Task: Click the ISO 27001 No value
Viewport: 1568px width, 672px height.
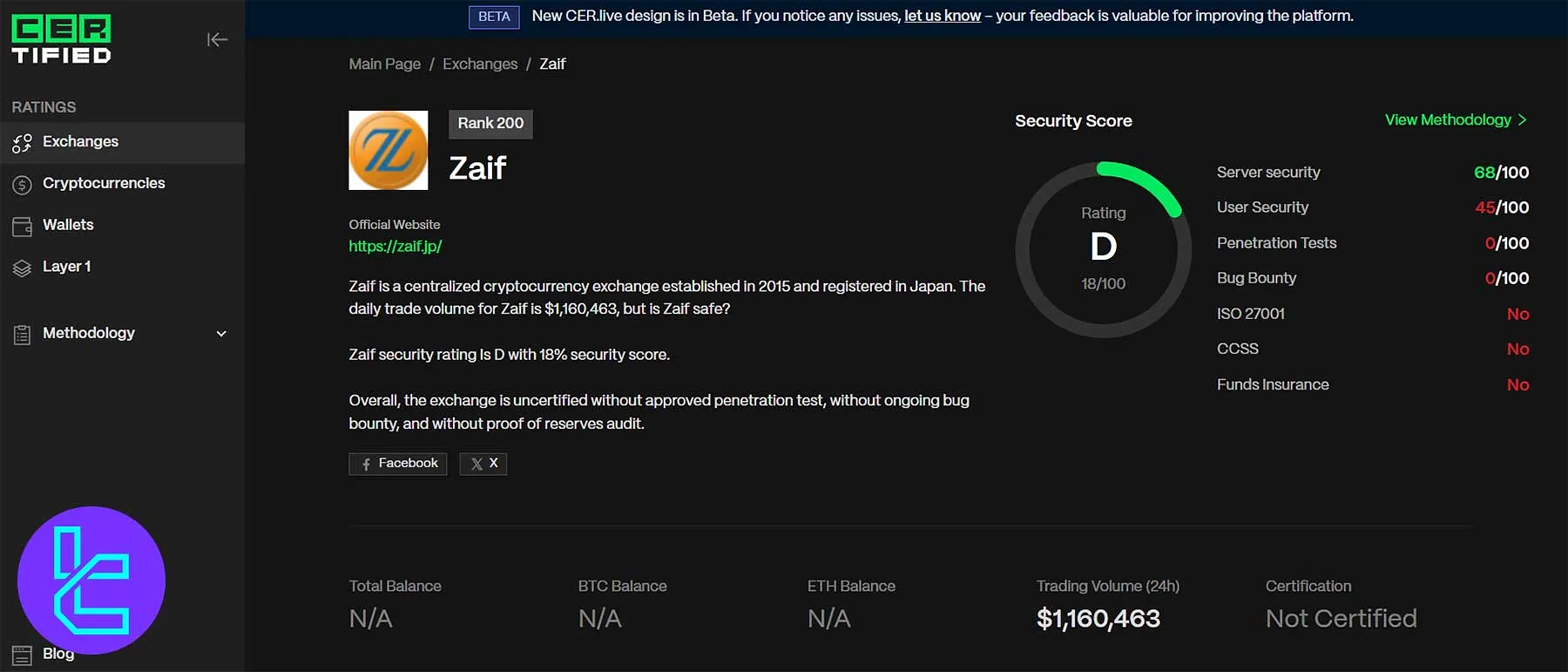Action: pyautogui.click(x=1517, y=314)
